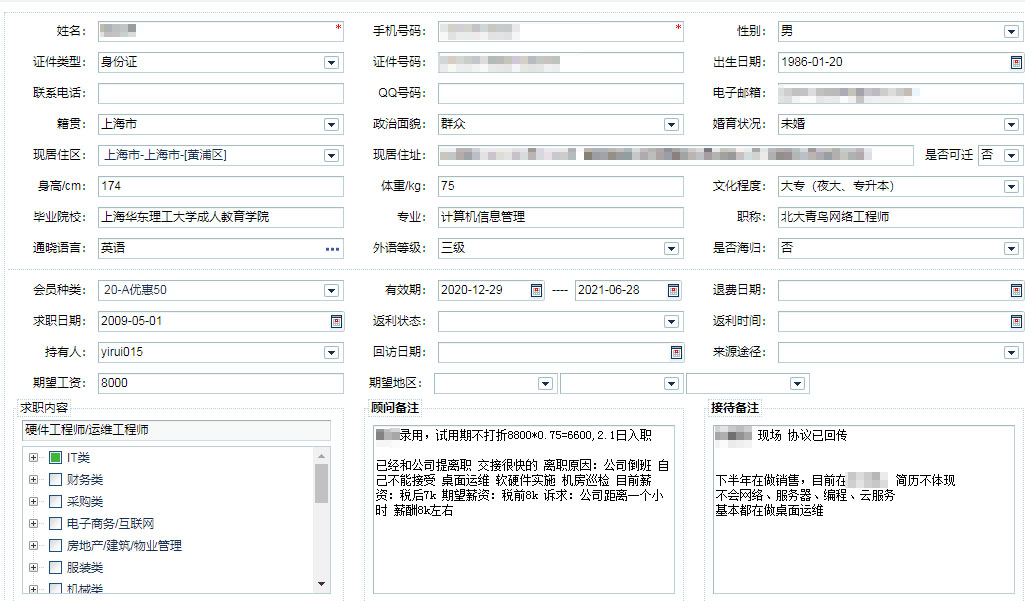Image resolution: width=1025 pixels, height=601 pixels.
Task: Click the job category list scroll-up arrow
Action: (321, 456)
